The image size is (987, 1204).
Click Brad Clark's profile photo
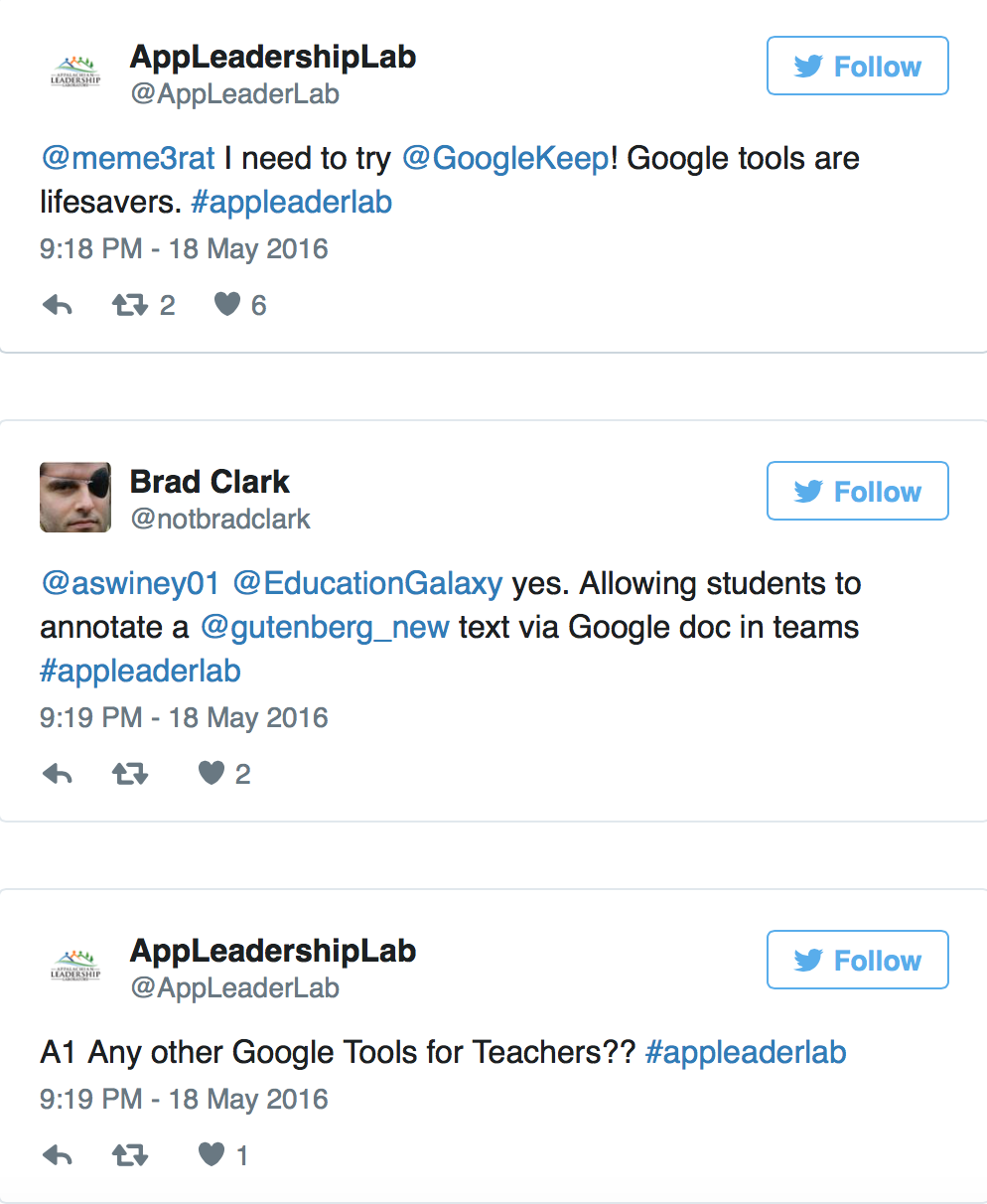coord(75,498)
